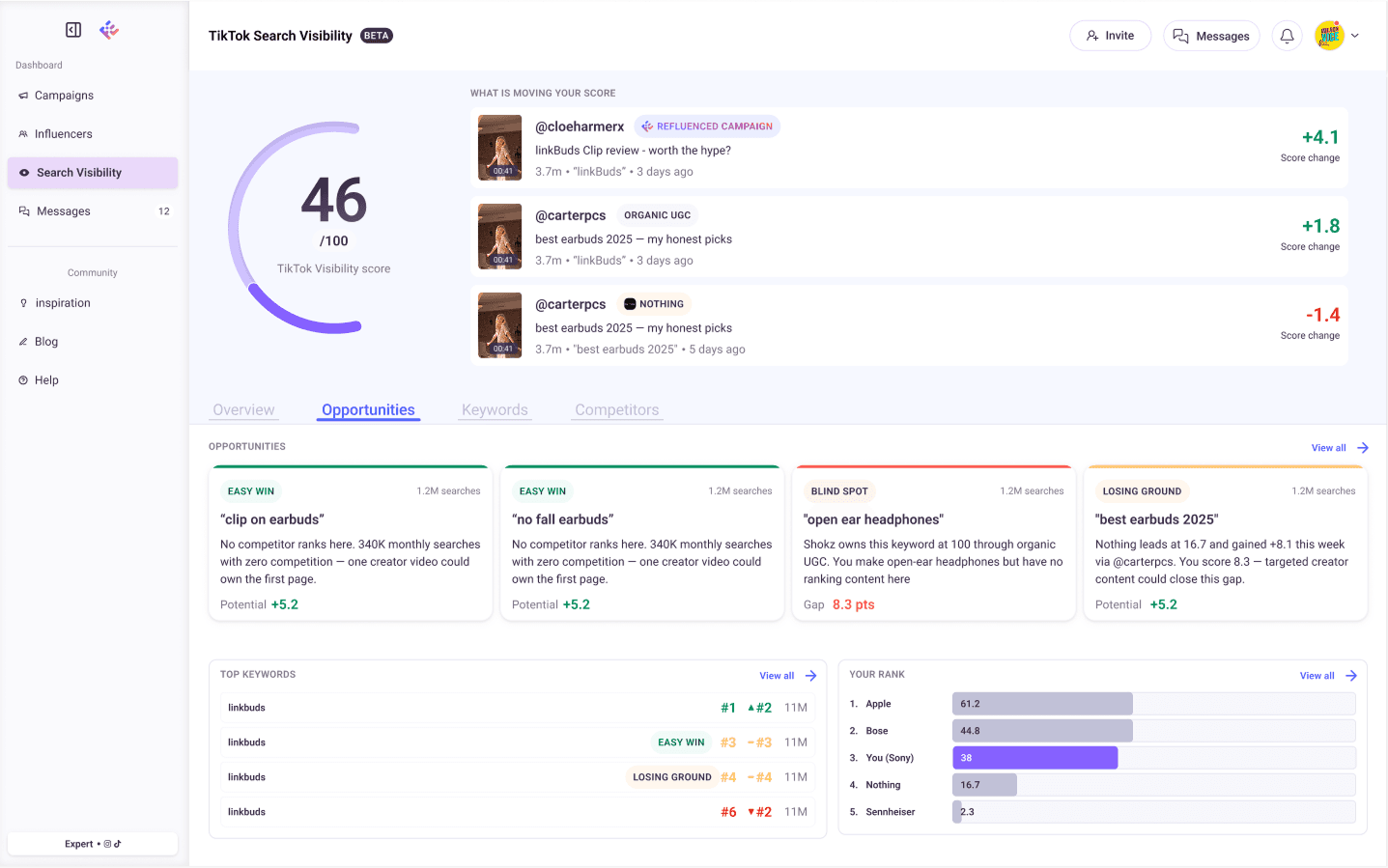Click the profile avatar
Viewport: 1388px width, 868px height.
click(x=1330, y=36)
